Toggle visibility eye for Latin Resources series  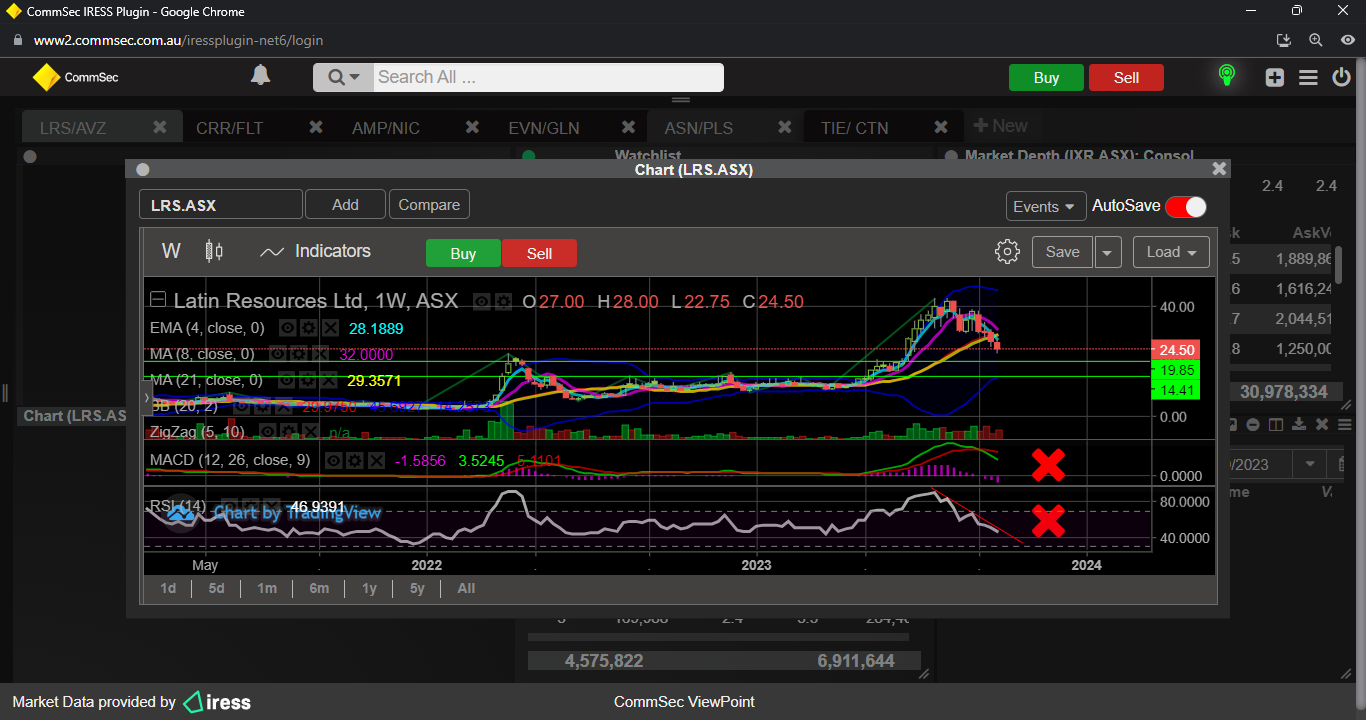pyautogui.click(x=482, y=301)
